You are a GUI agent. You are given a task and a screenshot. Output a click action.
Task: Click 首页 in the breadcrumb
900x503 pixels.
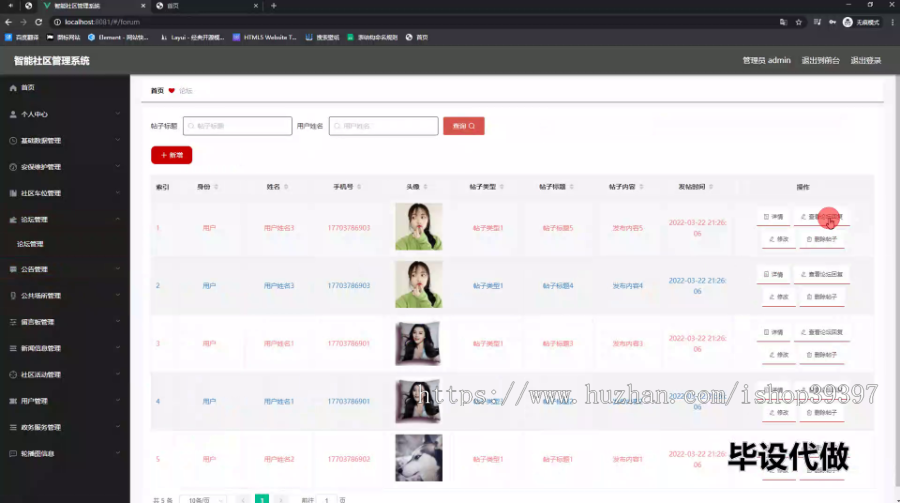(157, 91)
